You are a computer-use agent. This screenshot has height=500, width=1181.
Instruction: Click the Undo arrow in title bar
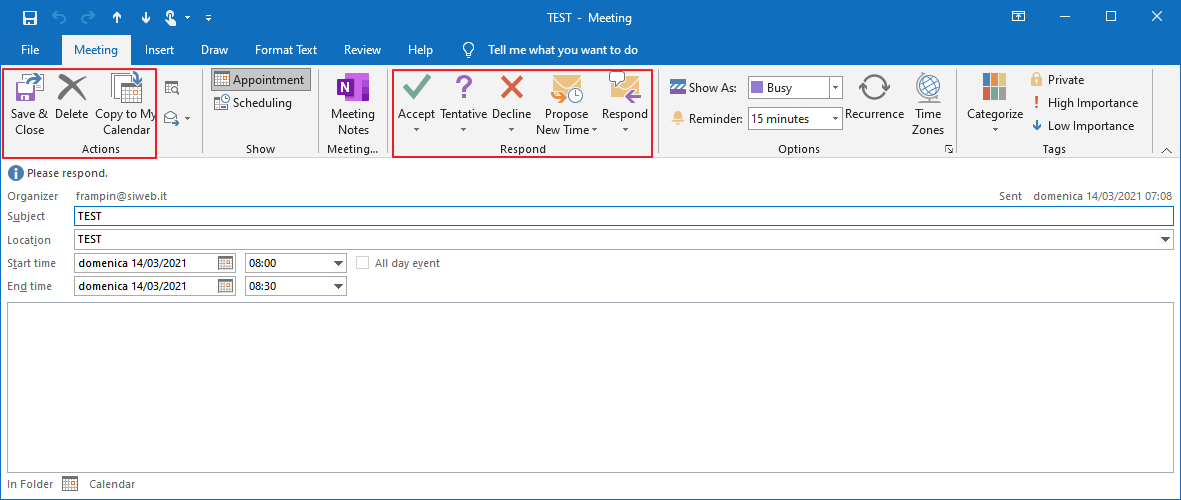coord(60,17)
